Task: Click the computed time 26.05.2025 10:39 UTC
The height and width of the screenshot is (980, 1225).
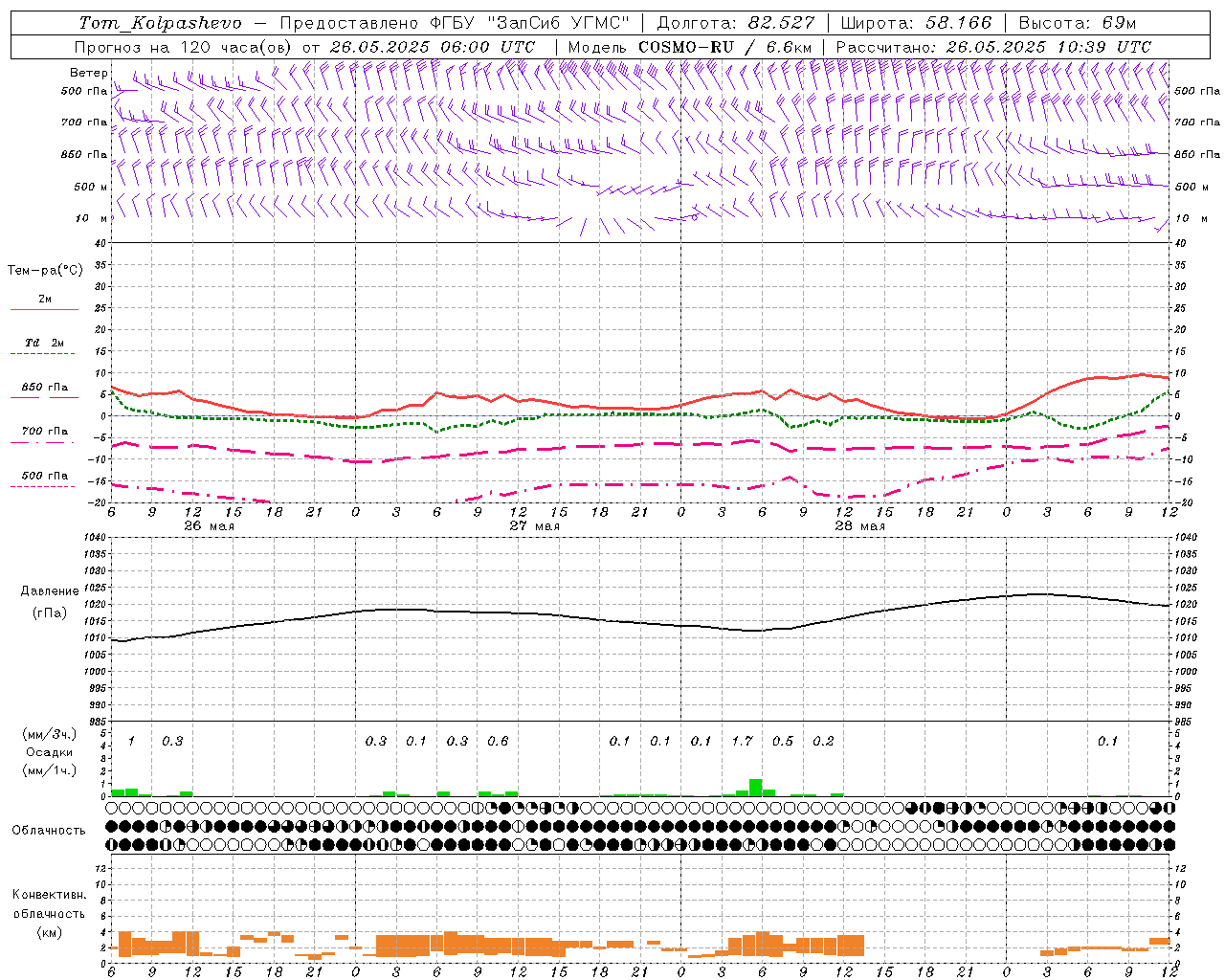Action: 1048,47
